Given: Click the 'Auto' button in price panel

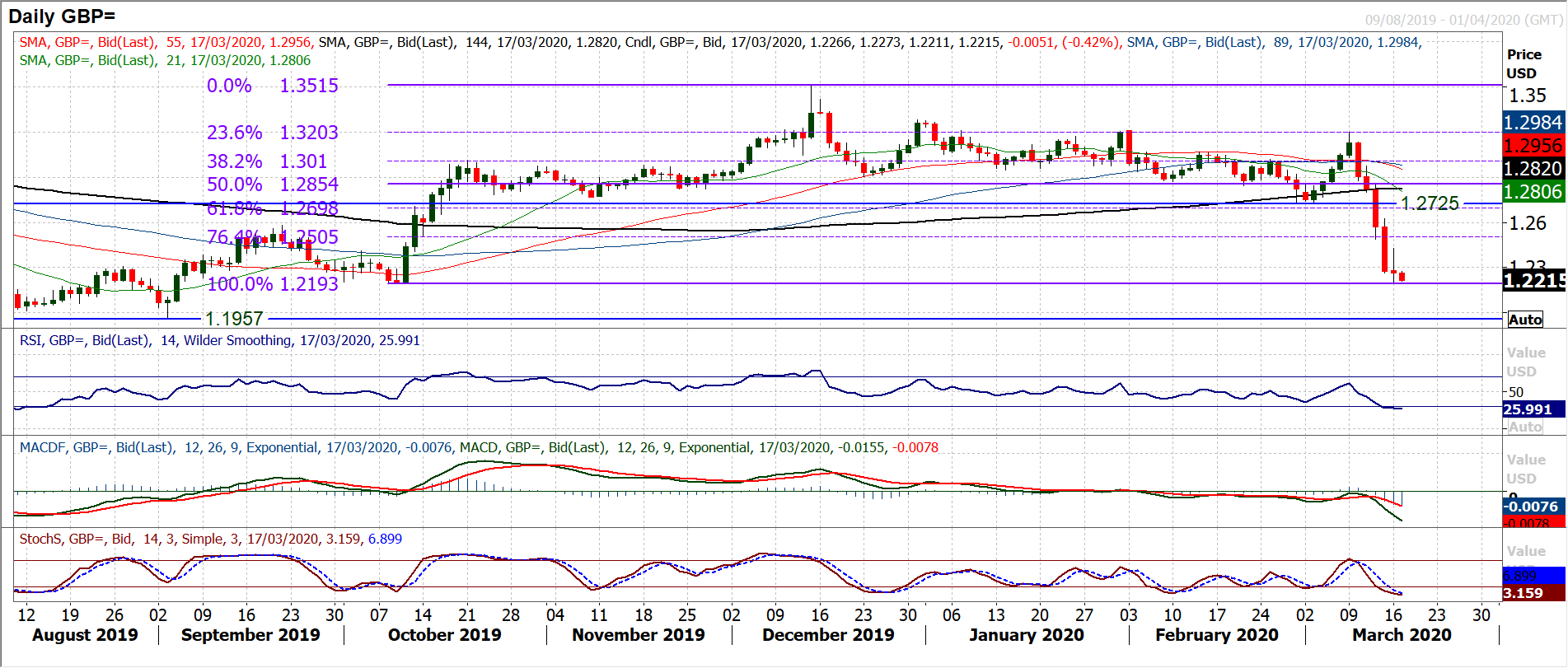Looking at the screenshot, I should pyautogui.click(x=1525, y=320).
